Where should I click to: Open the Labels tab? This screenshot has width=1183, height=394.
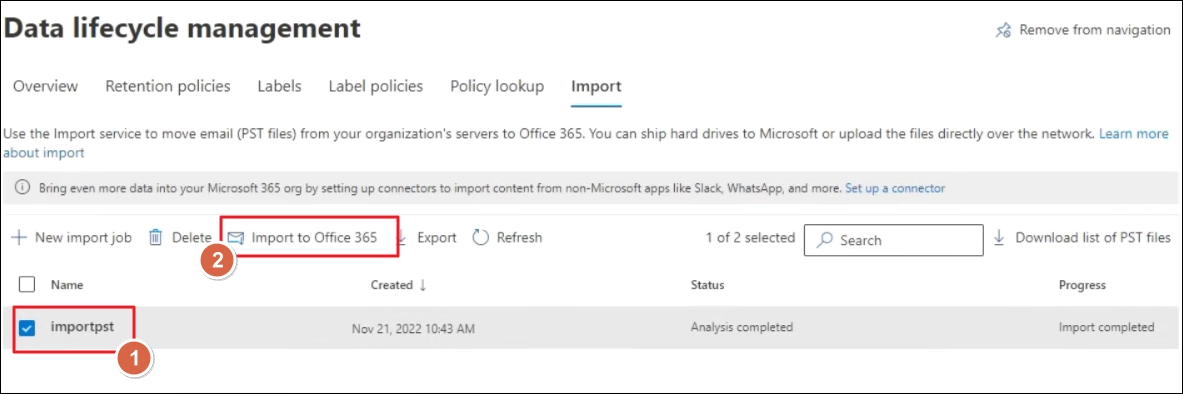279,86
